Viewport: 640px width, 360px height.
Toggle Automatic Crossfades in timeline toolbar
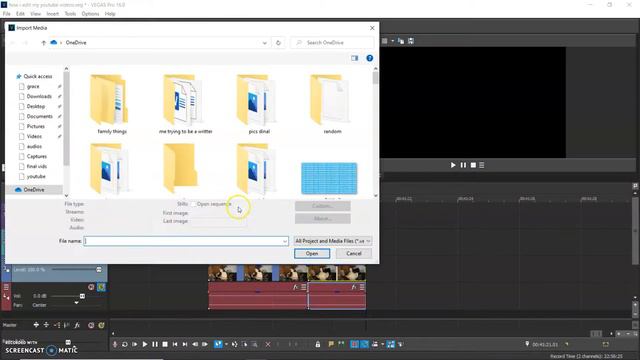tap(364, 344)
